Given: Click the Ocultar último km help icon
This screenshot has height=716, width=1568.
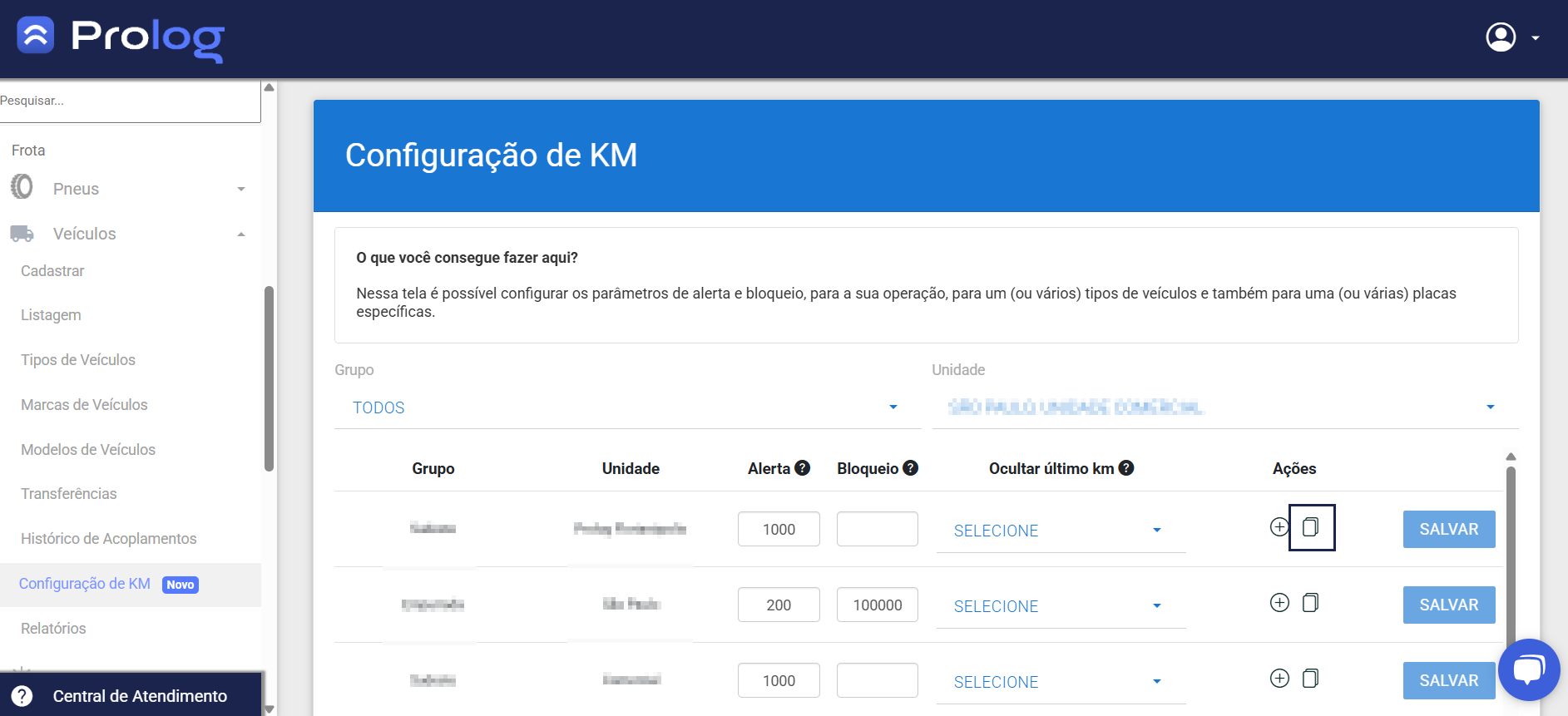Looking at the screenshot, I should point(1126,468).
